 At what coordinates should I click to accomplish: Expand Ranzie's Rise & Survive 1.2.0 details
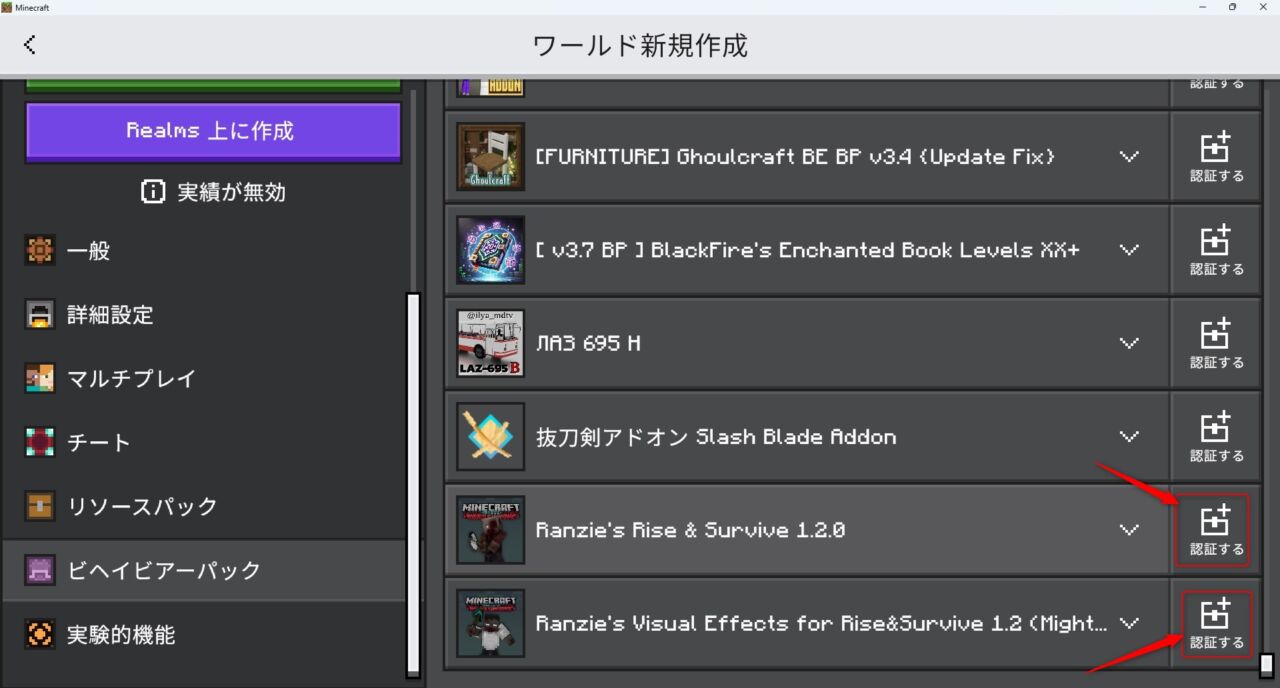point(1129,530)
